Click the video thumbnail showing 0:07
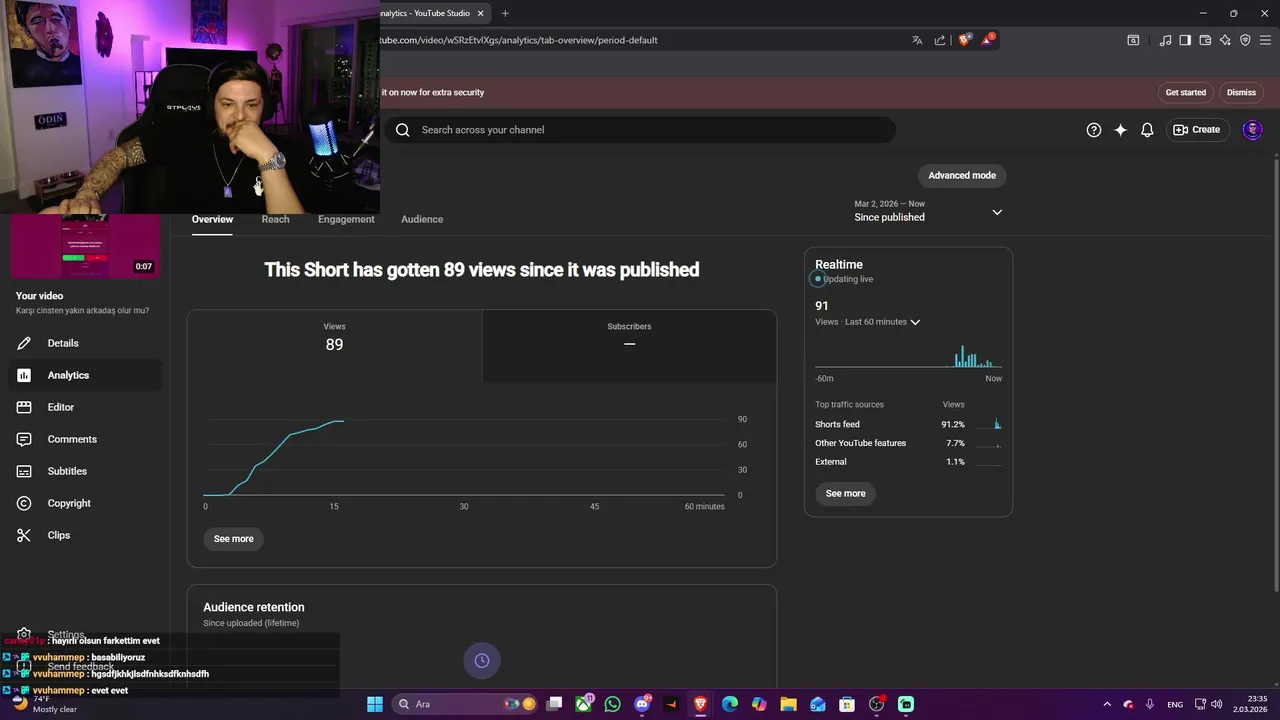Image resolution: width=1280 pixels, height=720 pixels. (x=85, y=247)
